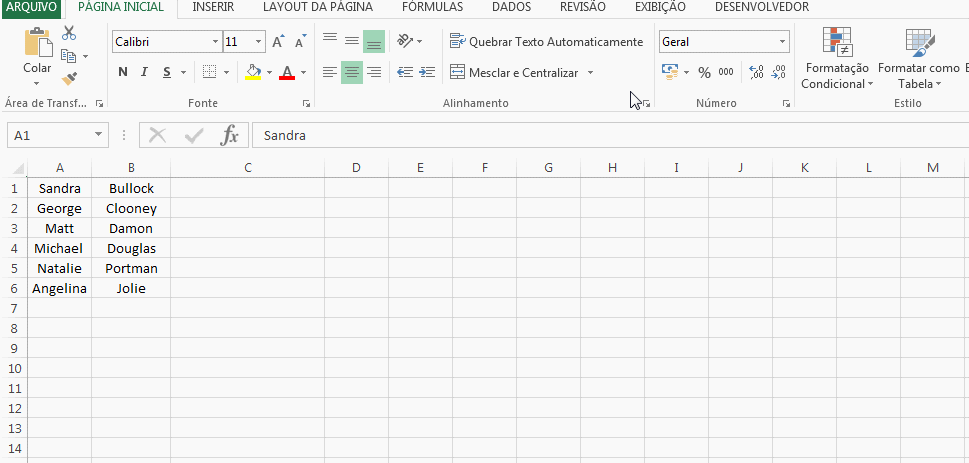Click Quebrar Texto Automaticamente
969x463 pixels.
[546, 42]
